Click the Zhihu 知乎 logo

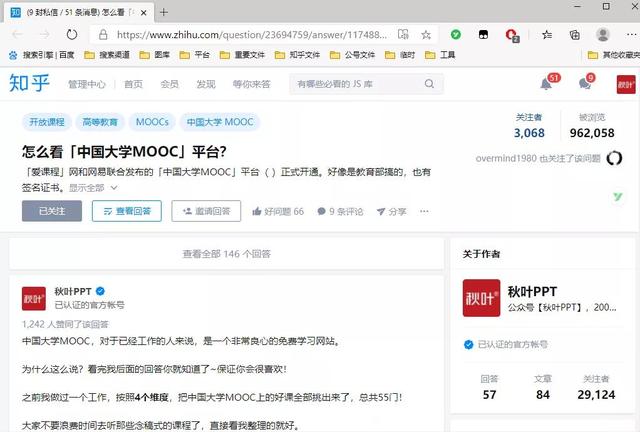click(x=29, y=83)
